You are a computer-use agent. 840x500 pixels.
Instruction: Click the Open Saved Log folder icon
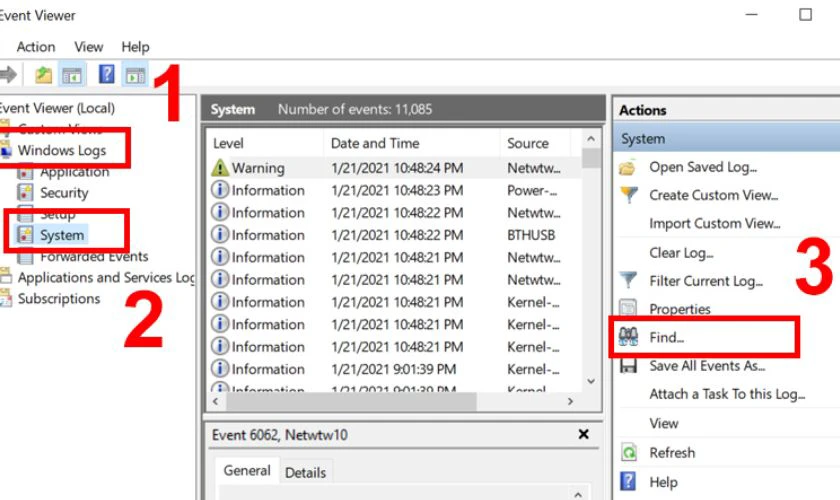(x=629, y=167)
